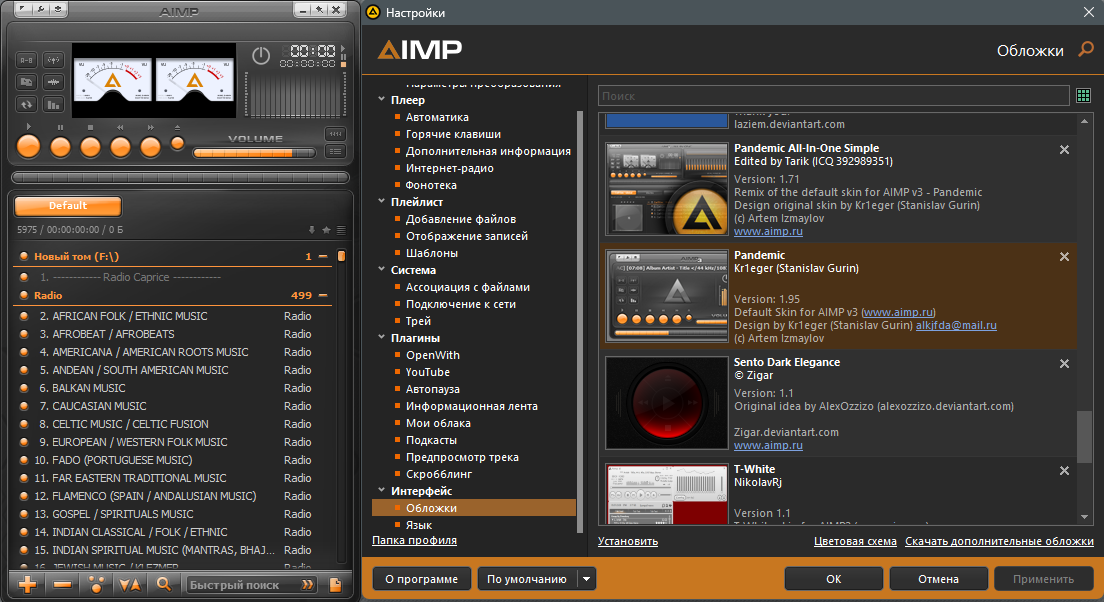
Task: Switch skins list to grid view
Action: (x=1084, y=95)
